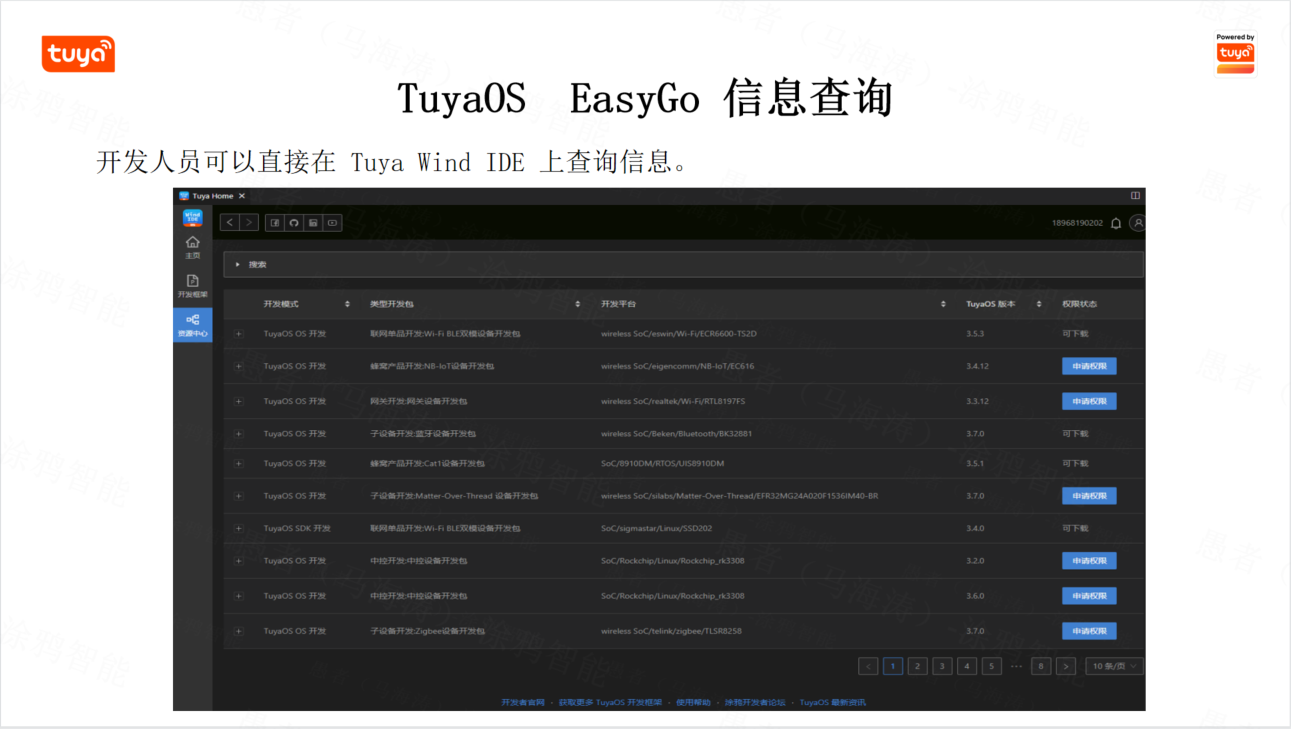Open the user account avatar icon
1291x729 pixels.
click(1137, 223)
